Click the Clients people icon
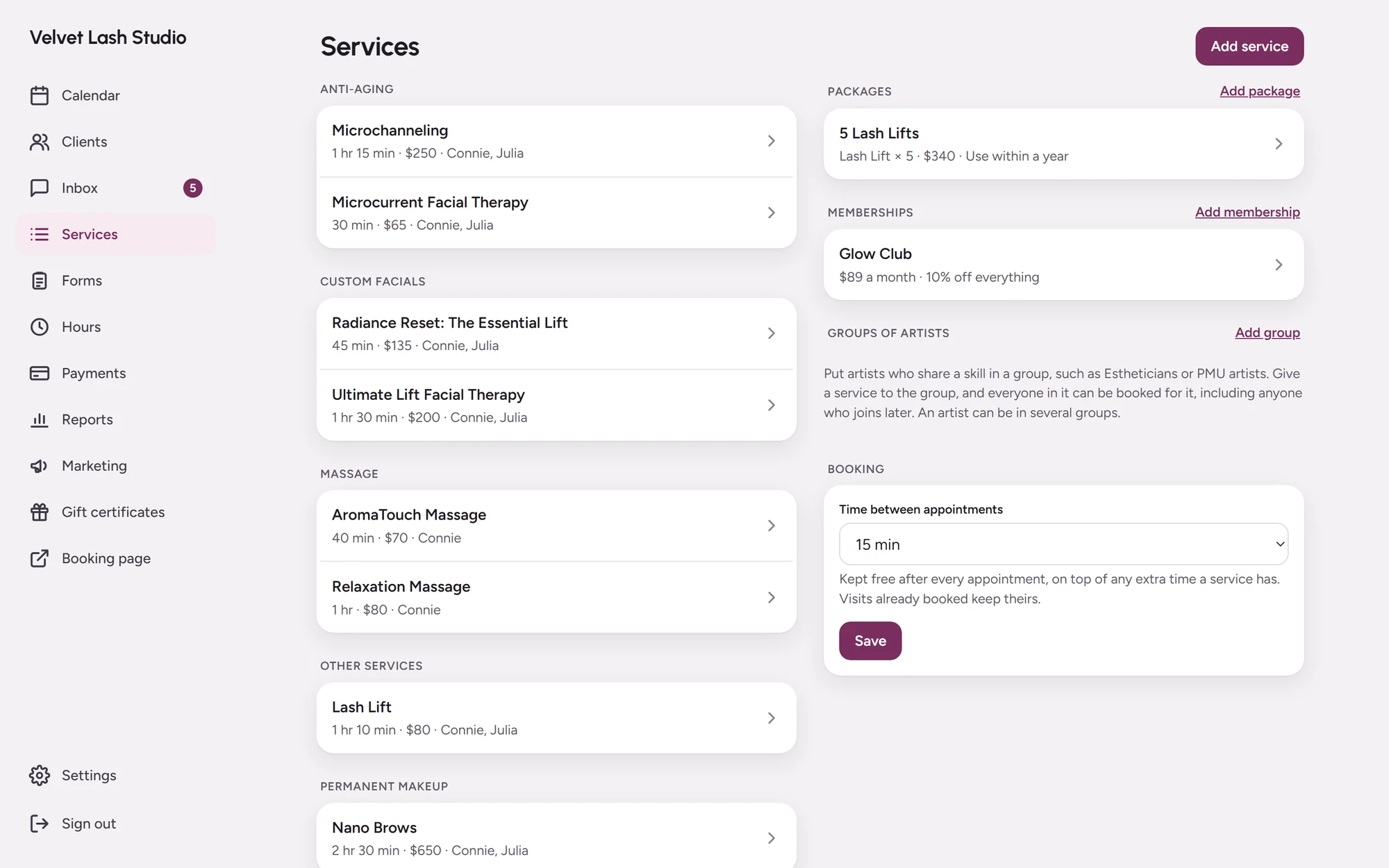 point(40,142)
